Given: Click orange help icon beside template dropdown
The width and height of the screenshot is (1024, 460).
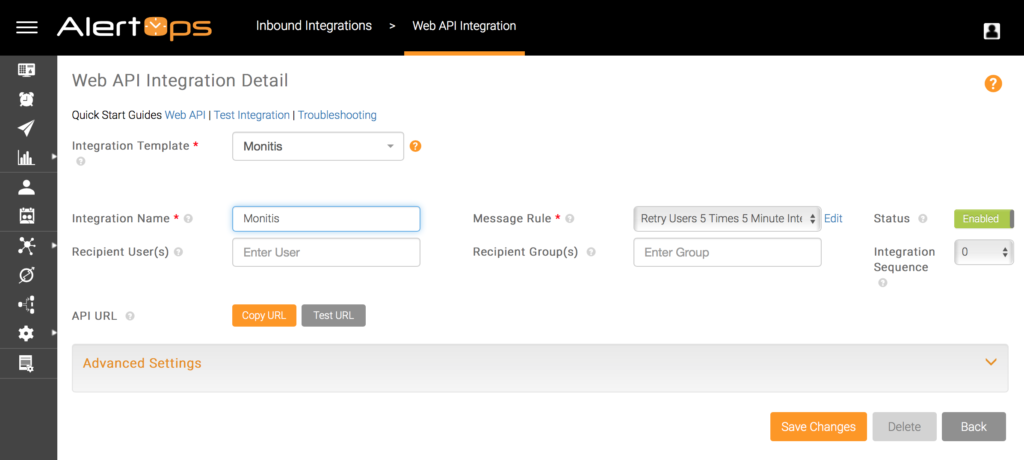Looking at the screenshot, I should click(x=415, y=146).
